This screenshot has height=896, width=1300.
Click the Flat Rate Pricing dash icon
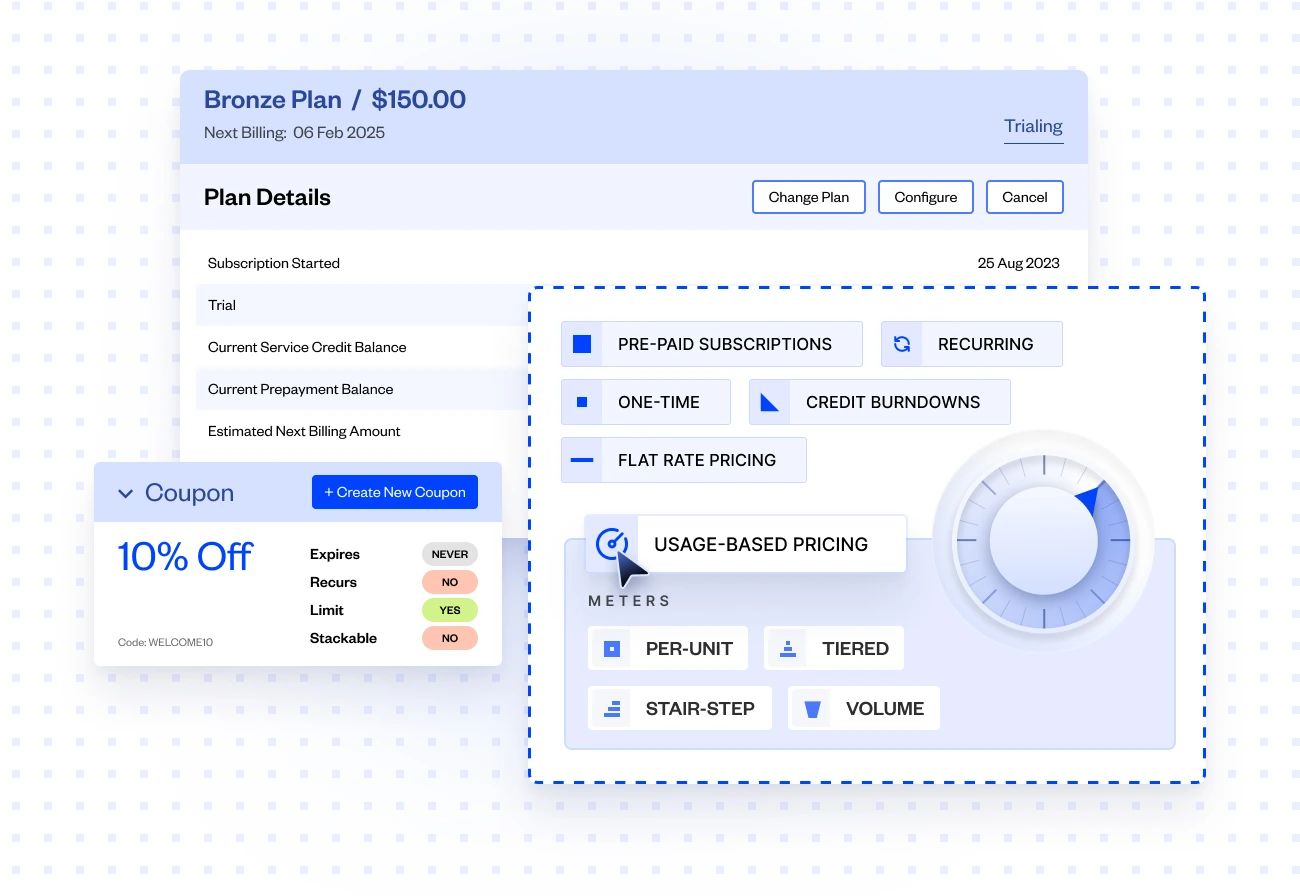pos(581,460)
